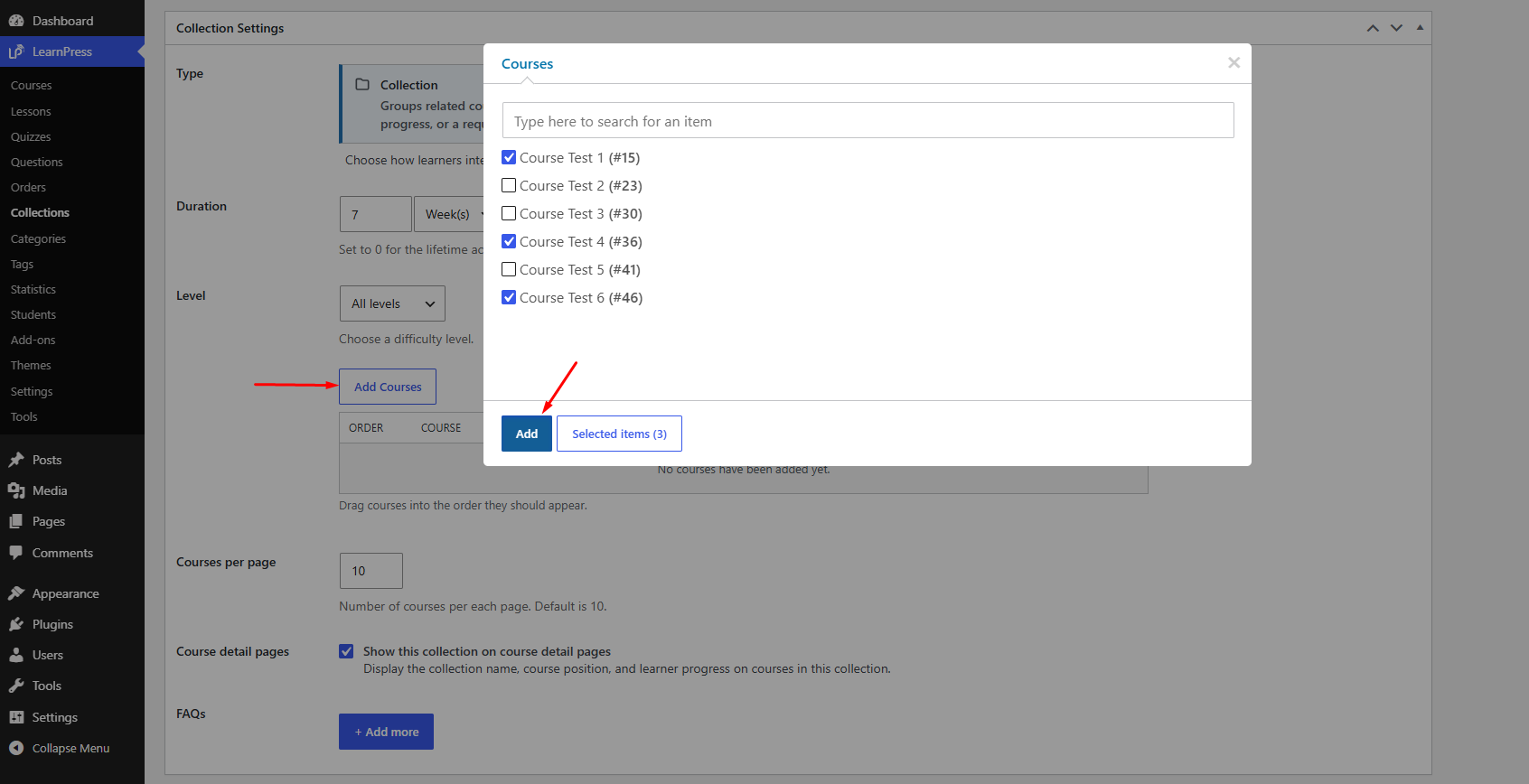Click the Posts pin icon
1529x784 pixels.
tap(16, 460)
